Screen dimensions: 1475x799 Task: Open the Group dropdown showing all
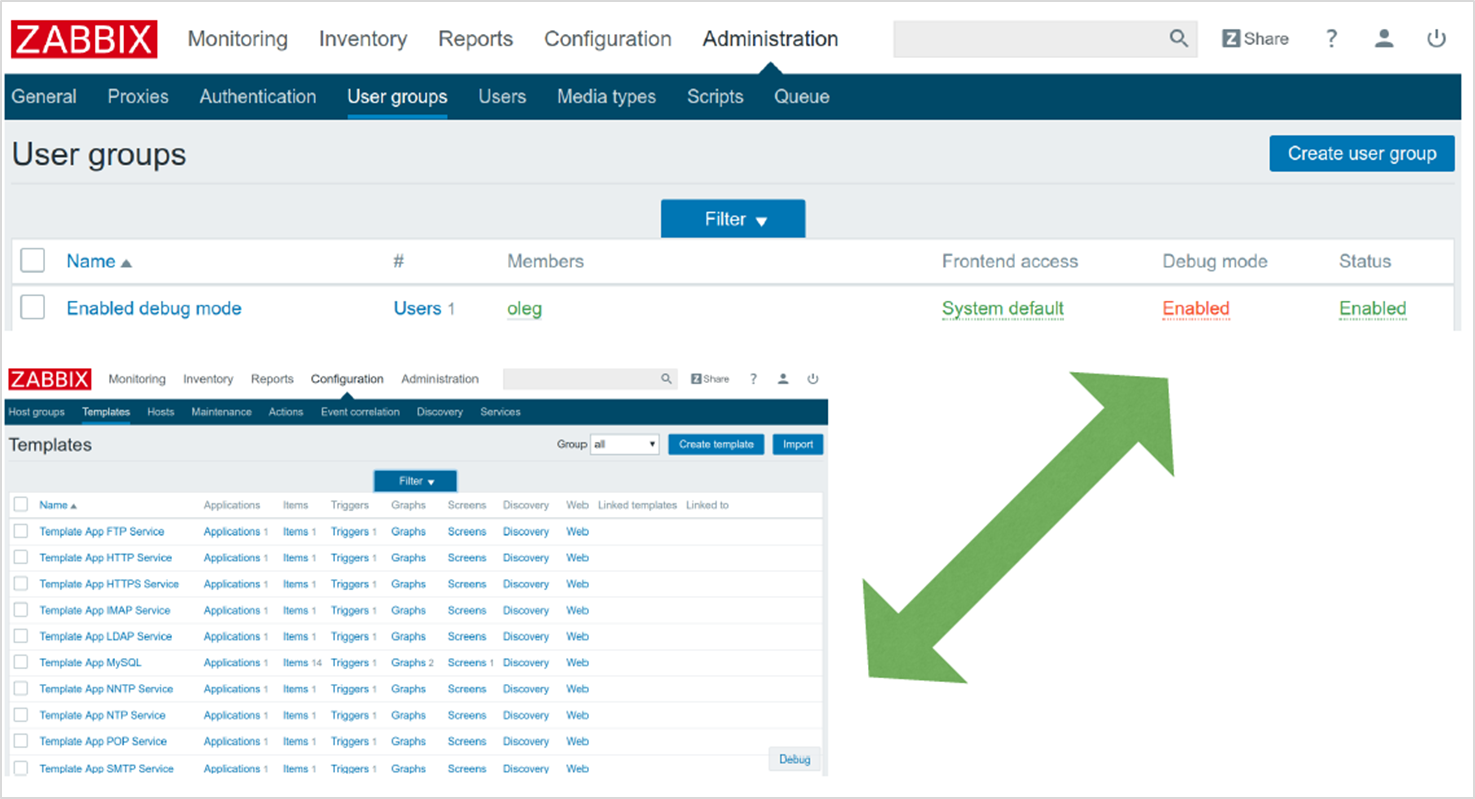tap(625, 444)
